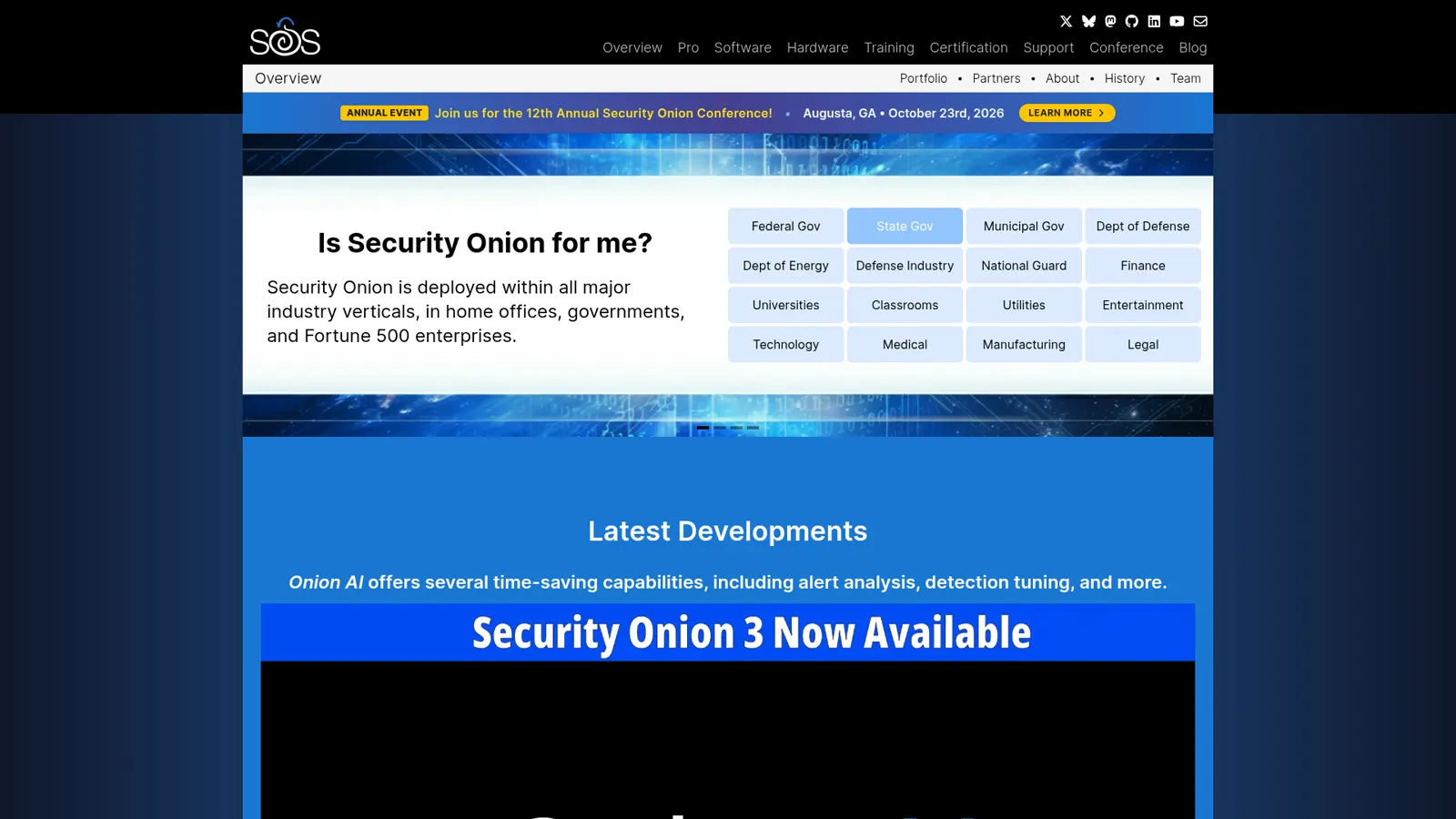Choose the Municipal Gov tile

[1024, 226]
